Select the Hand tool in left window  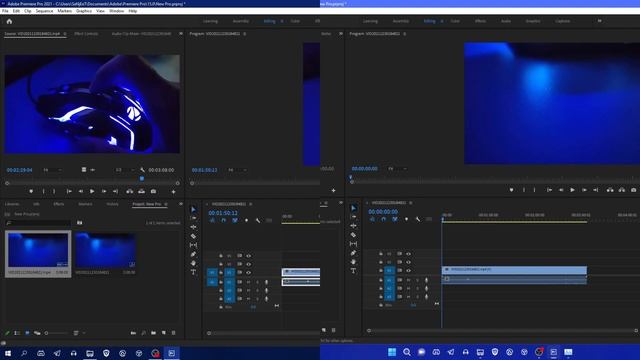193,263
